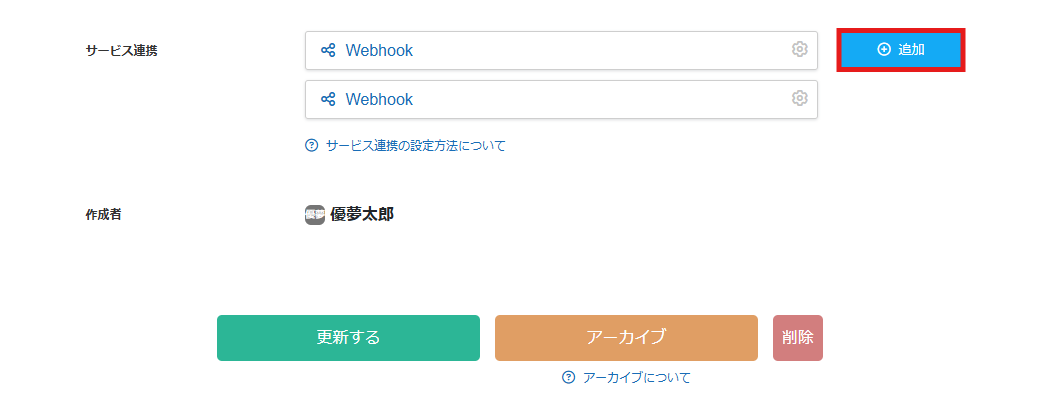Select second Webhook text link
The width and height of the screenshot is (1043, 395).
pyautogui.click(x=379, y=99)
